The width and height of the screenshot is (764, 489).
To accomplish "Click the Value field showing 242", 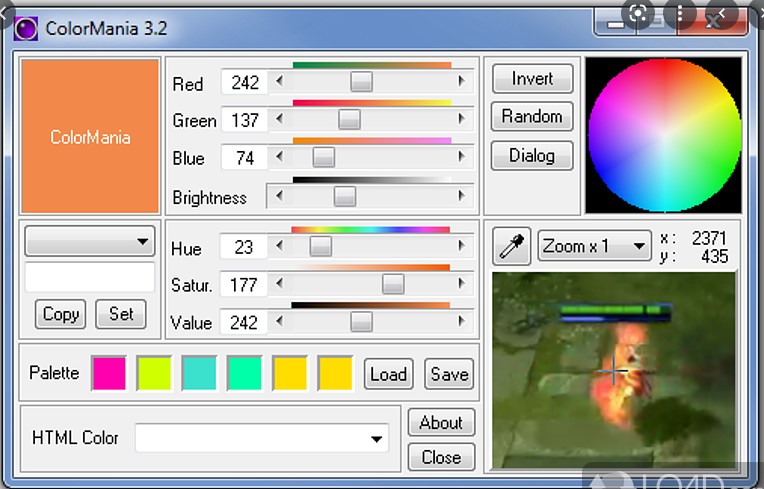I will (243, 322).
